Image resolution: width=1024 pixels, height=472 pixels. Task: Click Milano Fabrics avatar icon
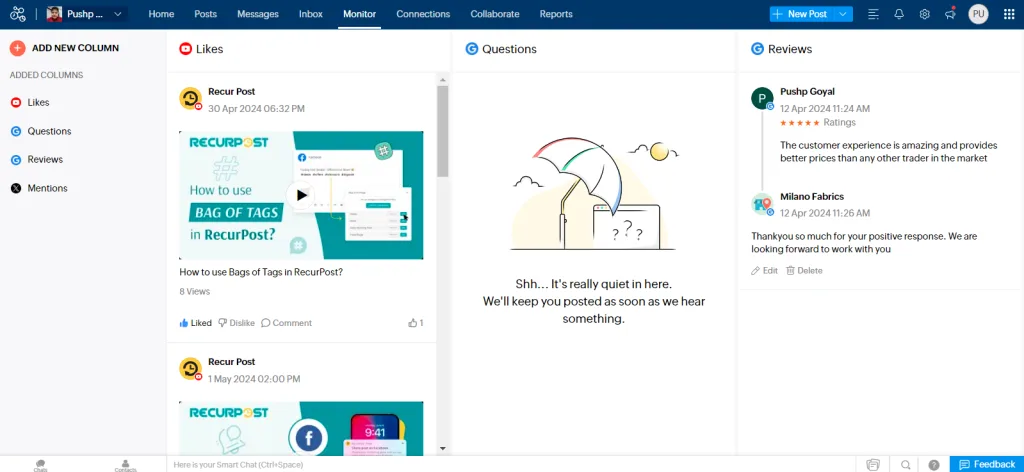762,204
